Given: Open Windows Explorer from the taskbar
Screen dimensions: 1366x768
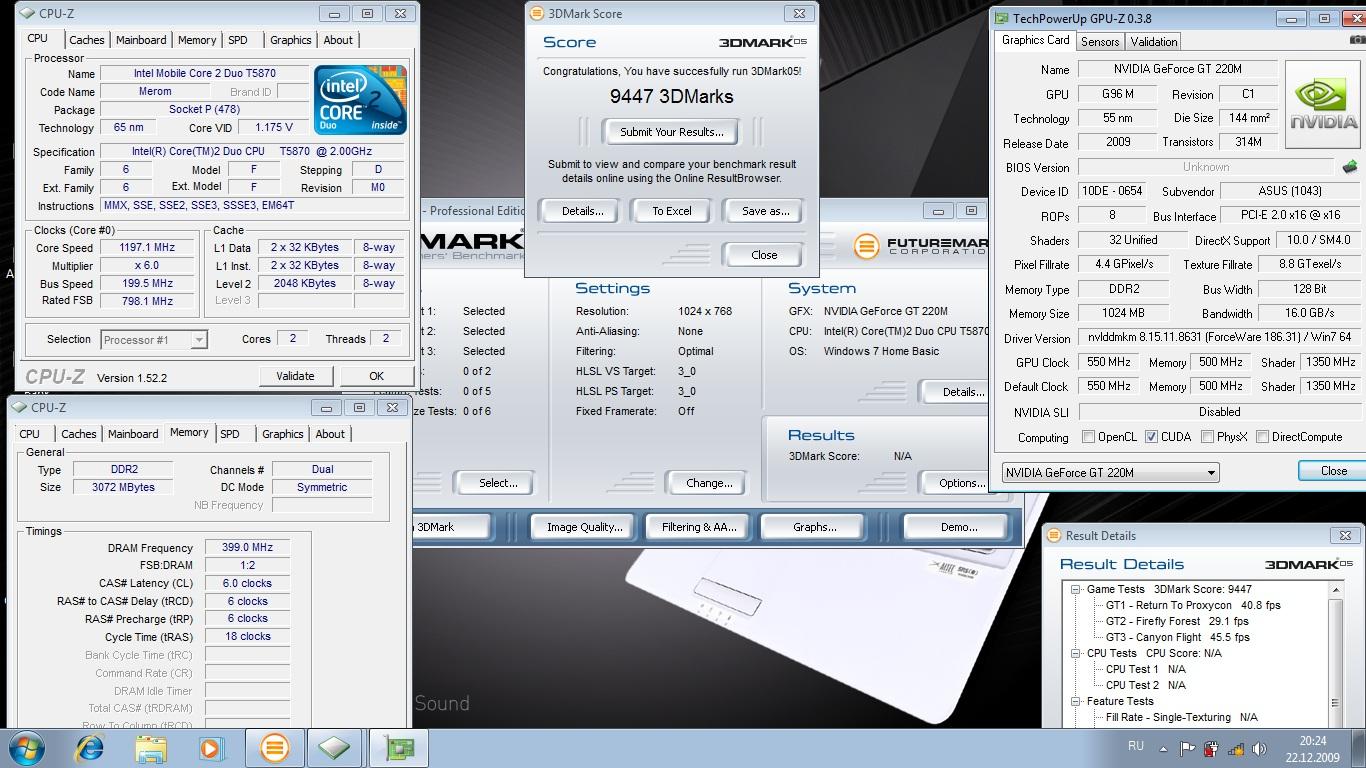Looking at the screenshot, I should (151, 748).
